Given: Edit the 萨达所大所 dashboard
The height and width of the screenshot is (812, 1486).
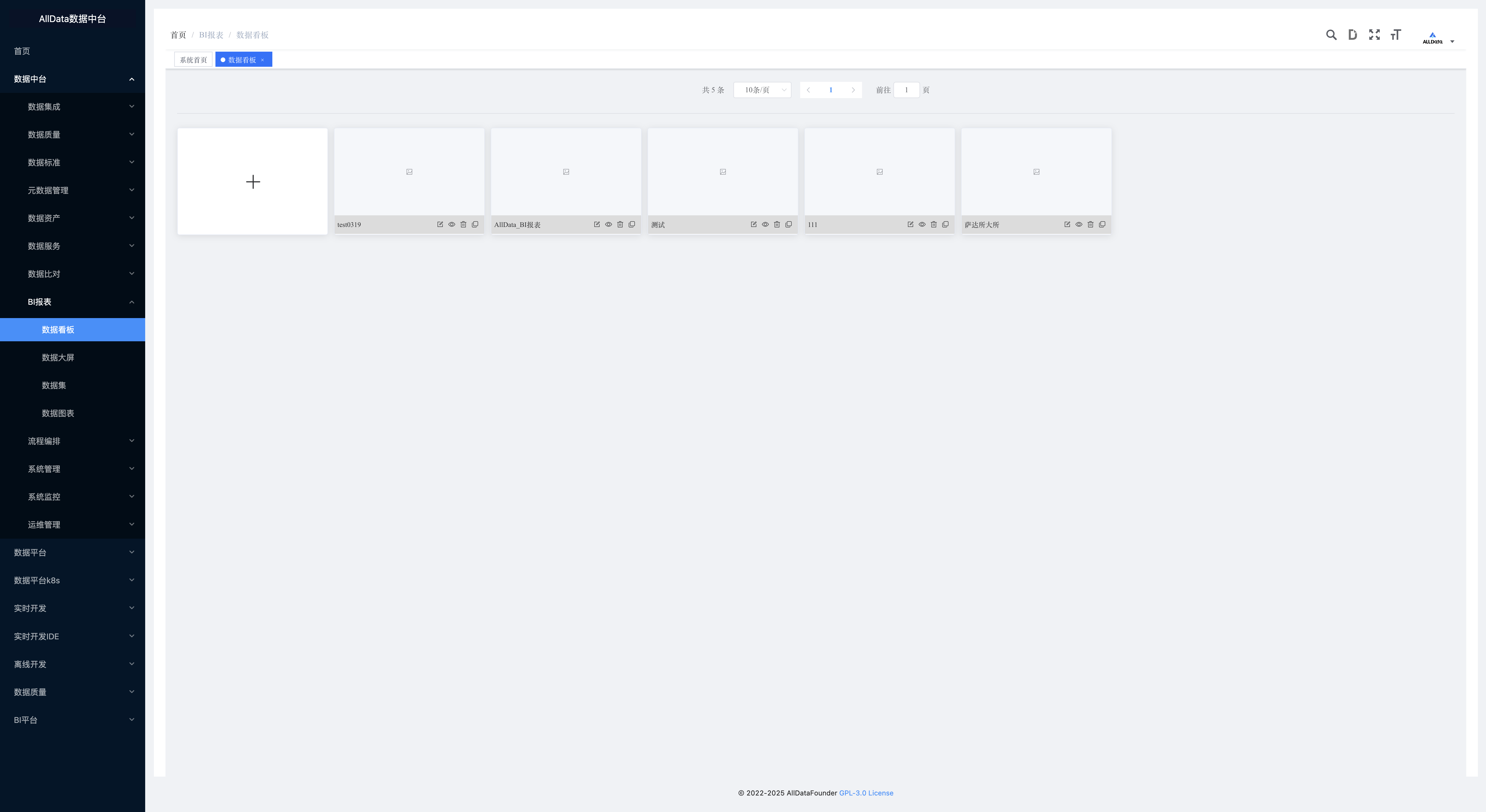Looking at the screenshot, I should [x=1067, y=224].
